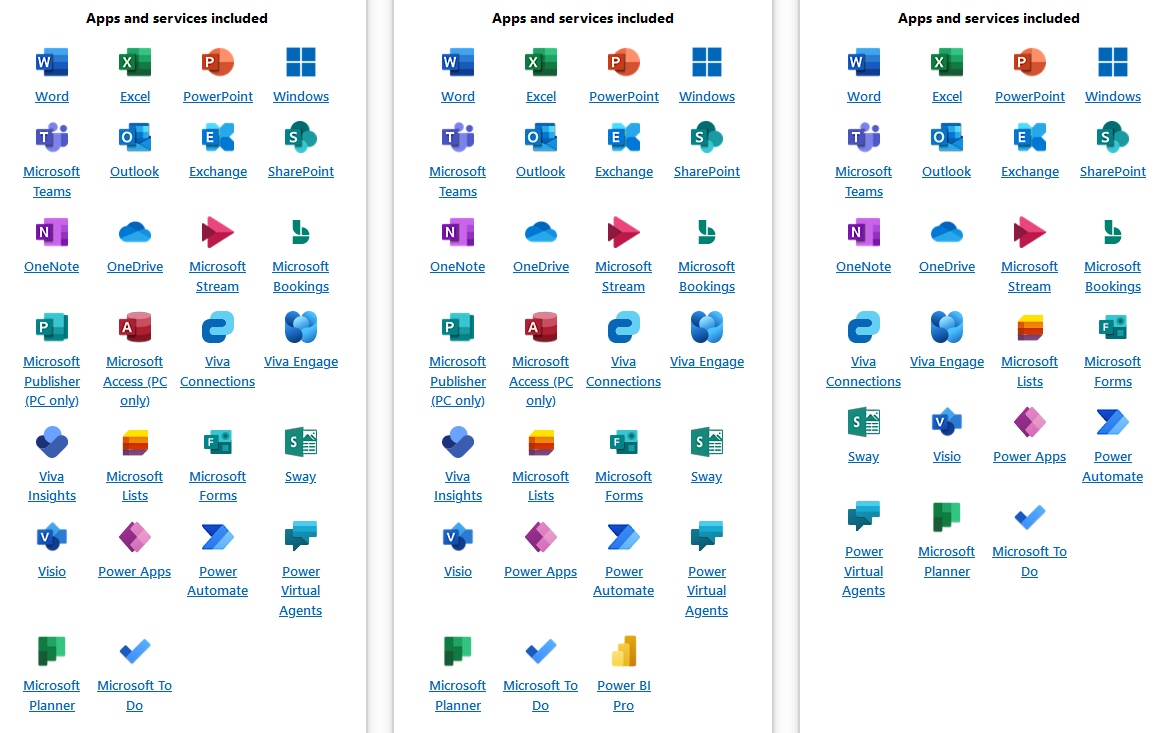The height and width of the screenshot is (733, 1160).
Task: Open the Windows link in the right column
Action: point(1113,97)
